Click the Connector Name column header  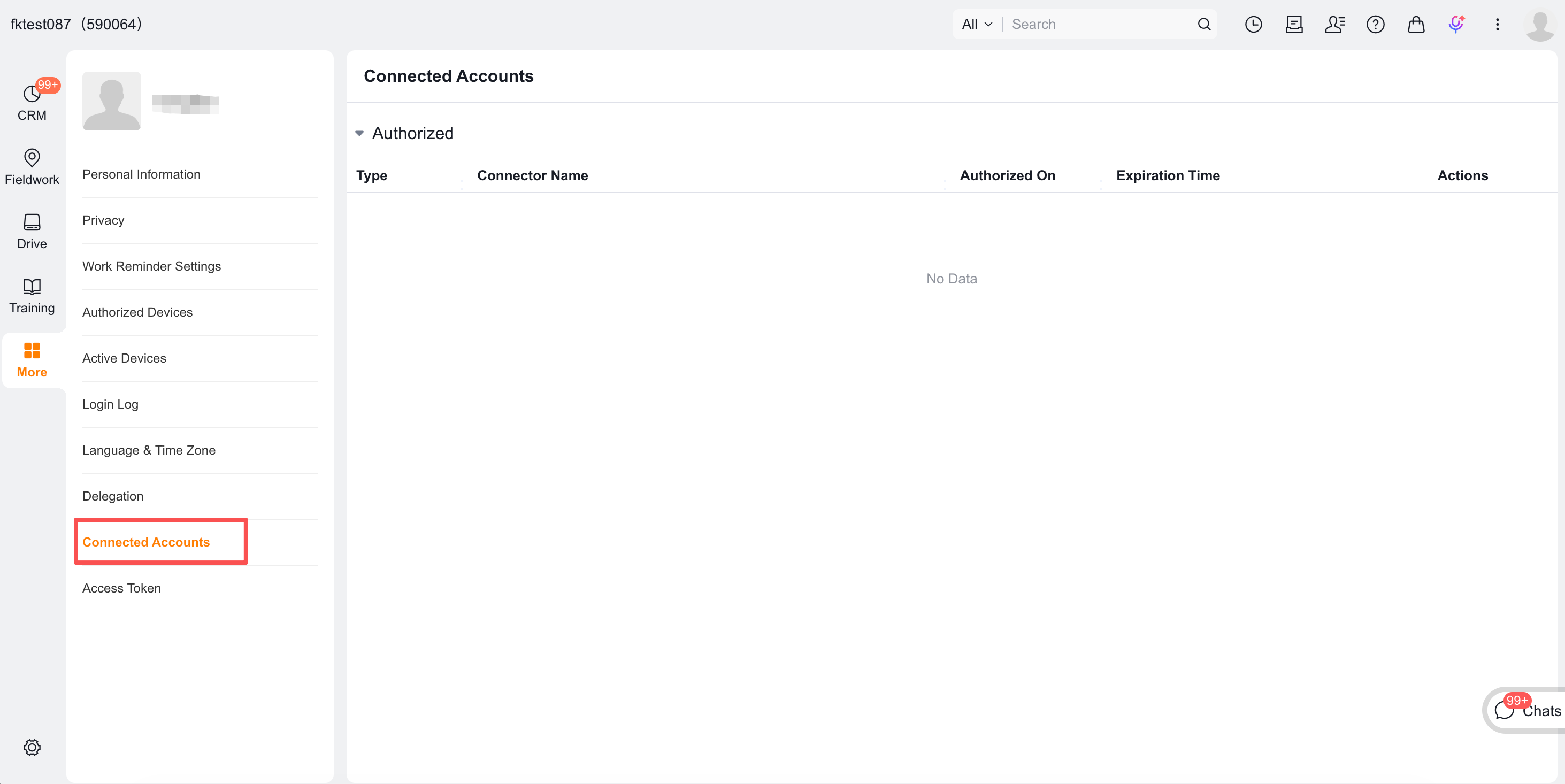point(532,175)
